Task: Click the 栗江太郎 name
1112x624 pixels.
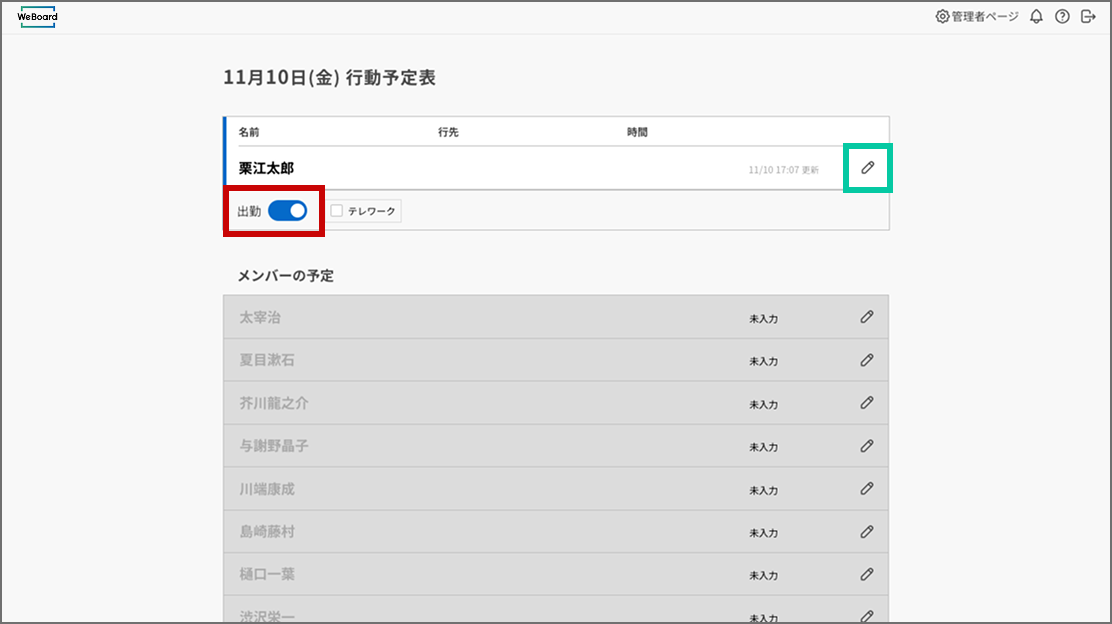Action: pyautogui.click(x=266, y=169)
